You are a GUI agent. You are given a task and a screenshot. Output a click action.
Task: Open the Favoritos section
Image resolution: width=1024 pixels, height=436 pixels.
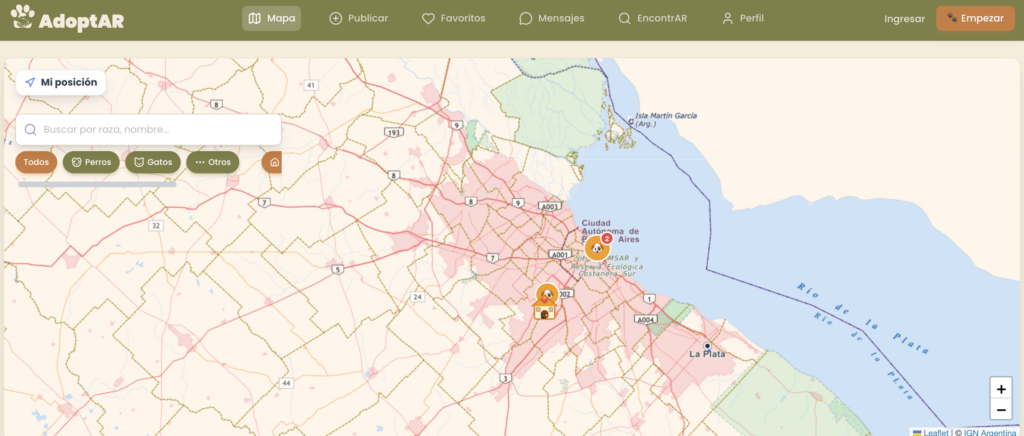(x=453, y=18)
